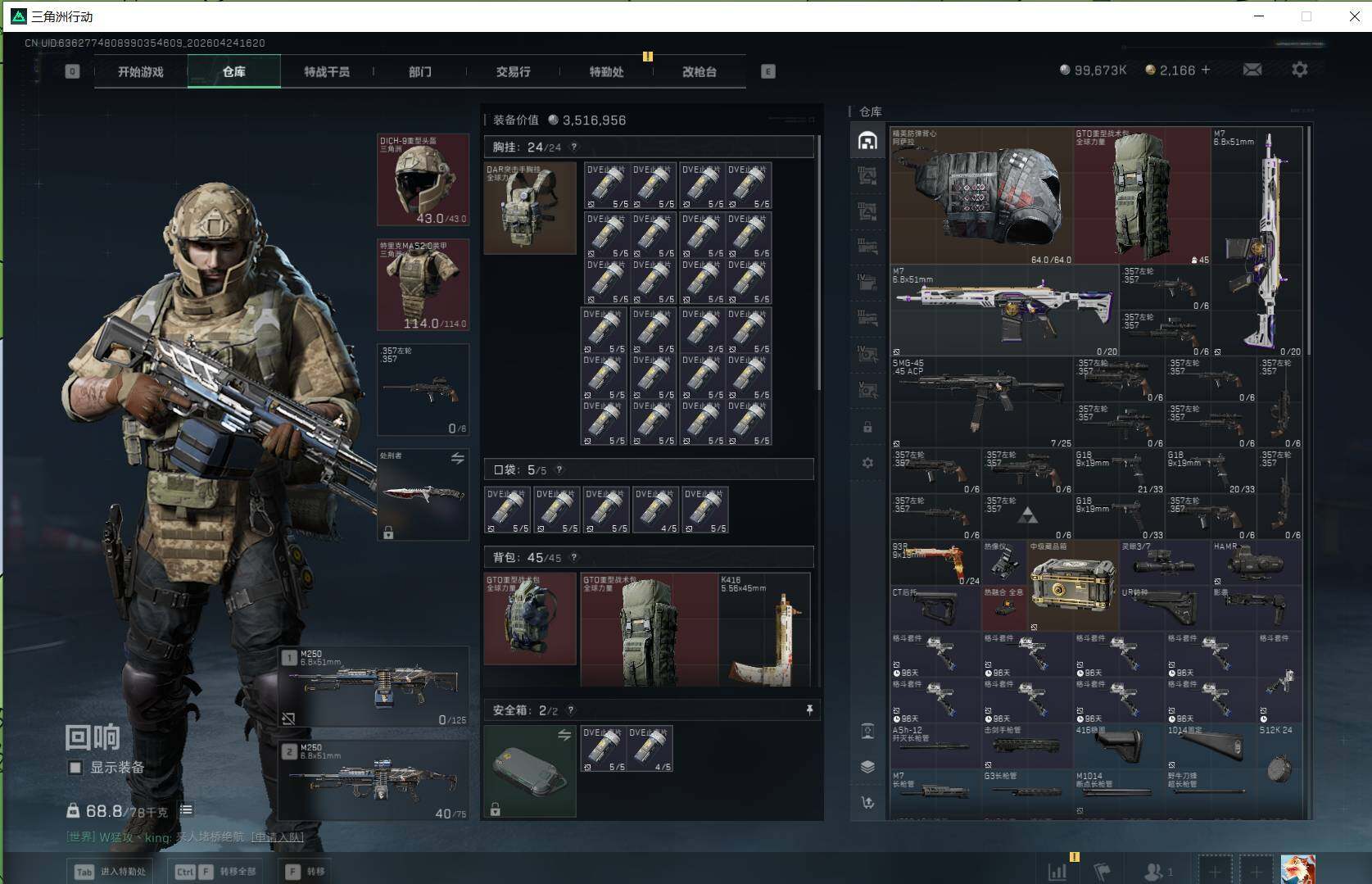
Task: Select the ASh-12 barrel item in warehouse
Action: tap(935, 746)
